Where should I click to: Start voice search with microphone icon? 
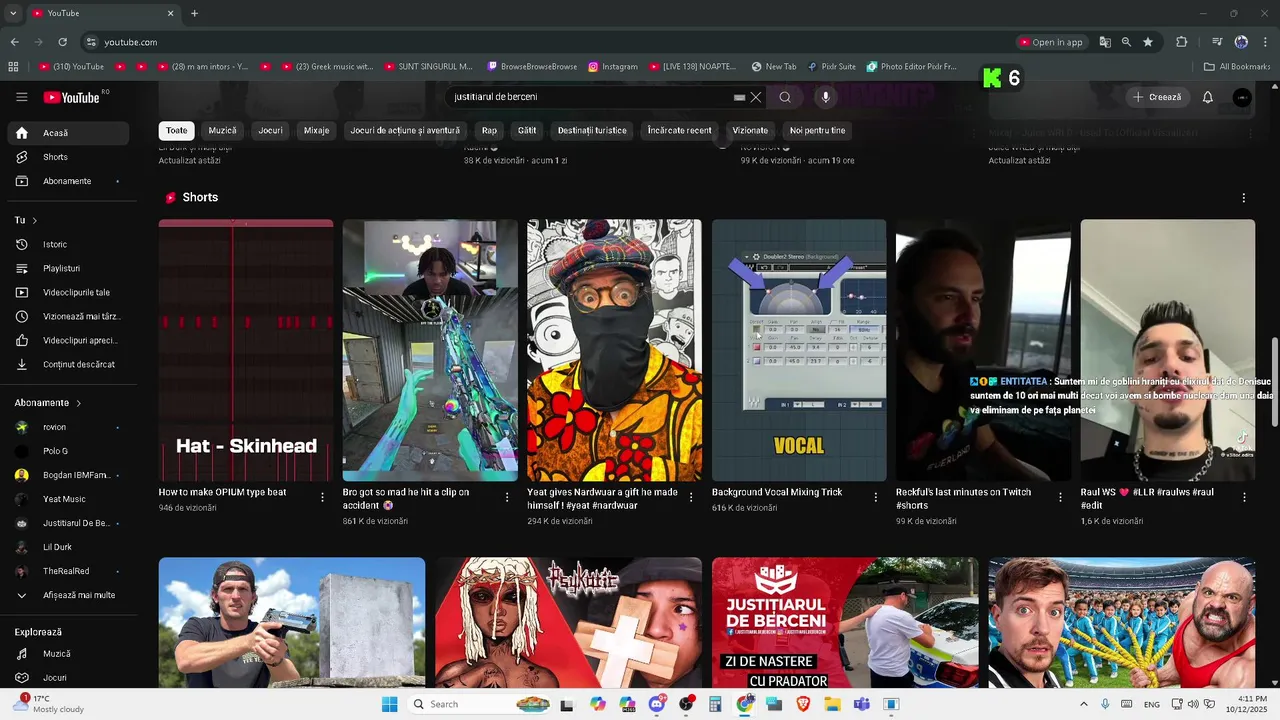pos(825,97)
